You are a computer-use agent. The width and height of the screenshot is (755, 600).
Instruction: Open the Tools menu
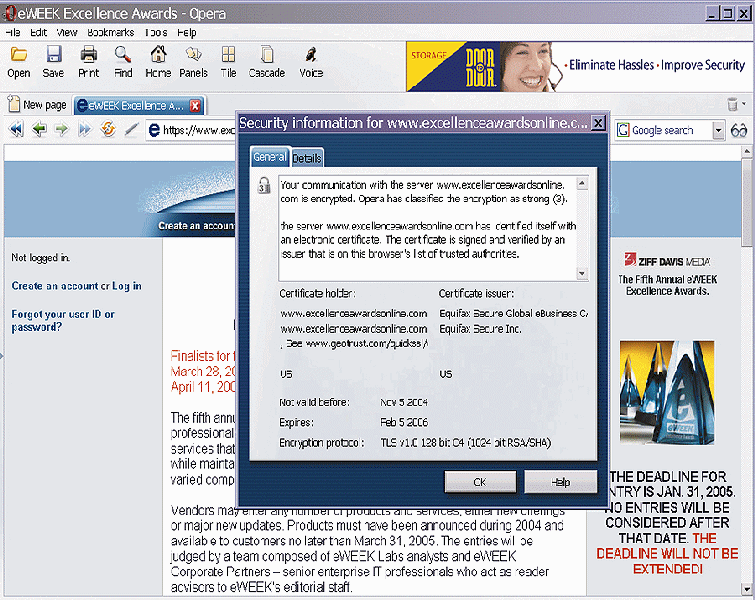click(156, 32)
